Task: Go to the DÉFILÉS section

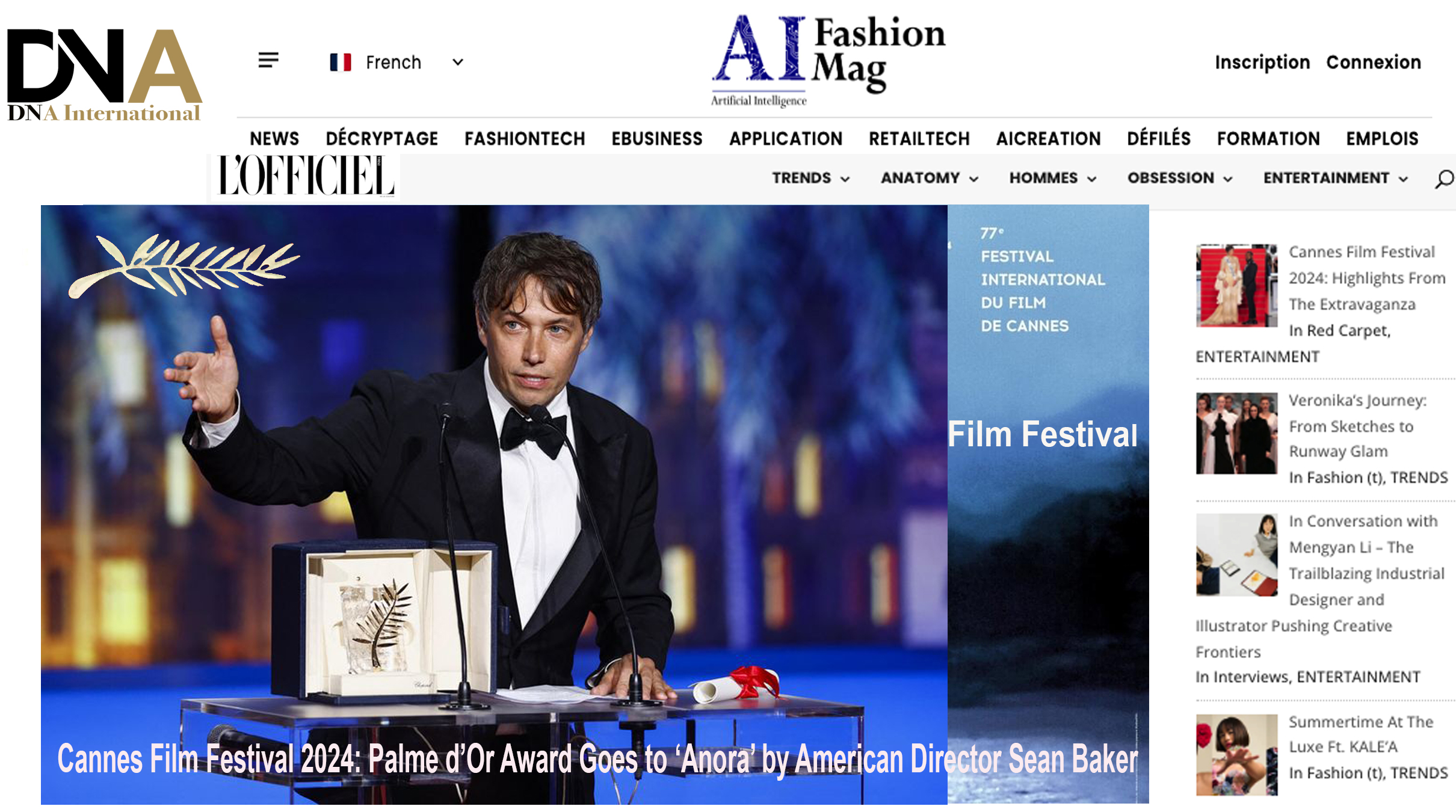Action: point(1159,138)
